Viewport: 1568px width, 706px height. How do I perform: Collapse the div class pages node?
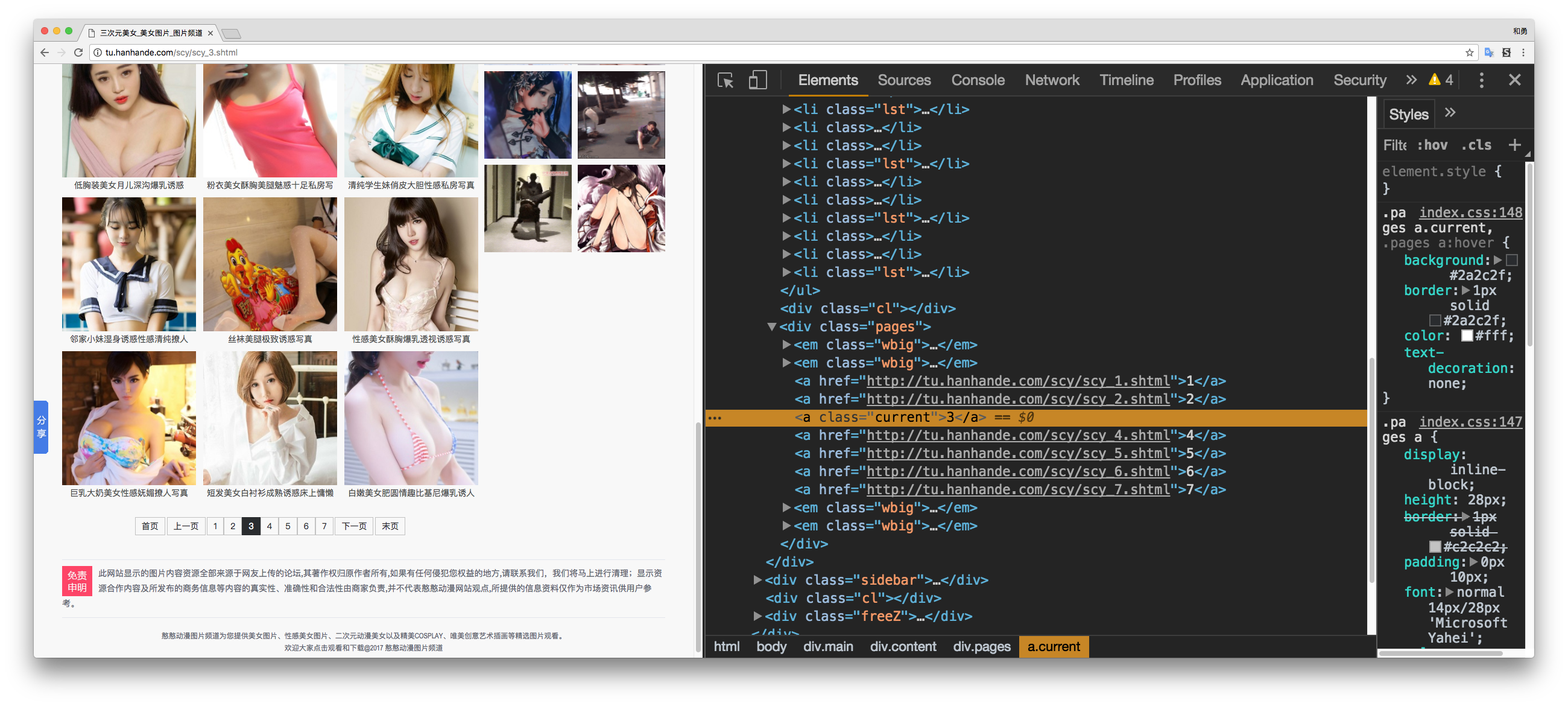click(771, 327)
